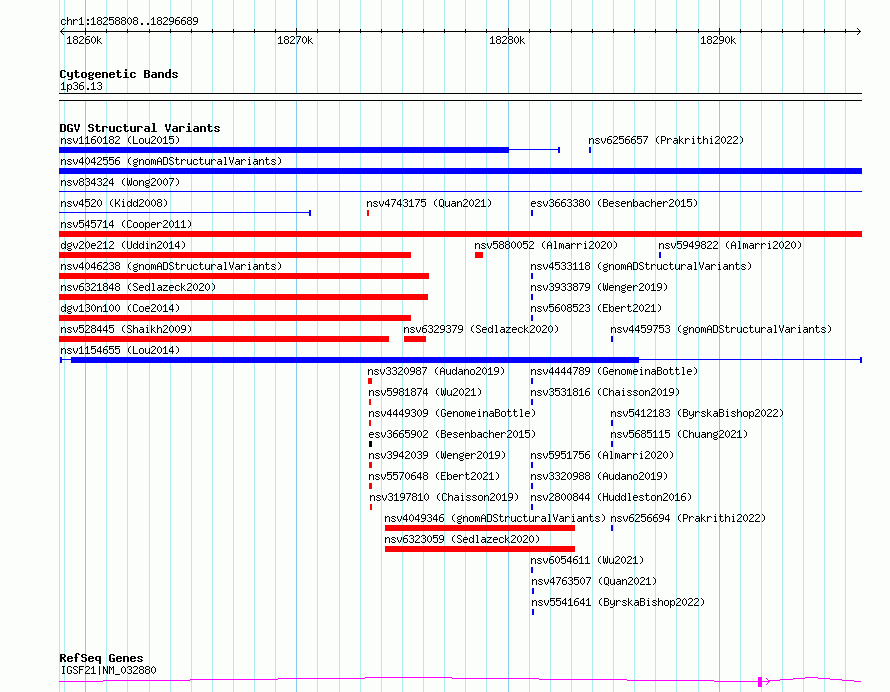The width and height of the screenshot is (890, 692).
Task: Click the red bar under nsv6323059 (Sedlazeck2020)
Action: 480,549
